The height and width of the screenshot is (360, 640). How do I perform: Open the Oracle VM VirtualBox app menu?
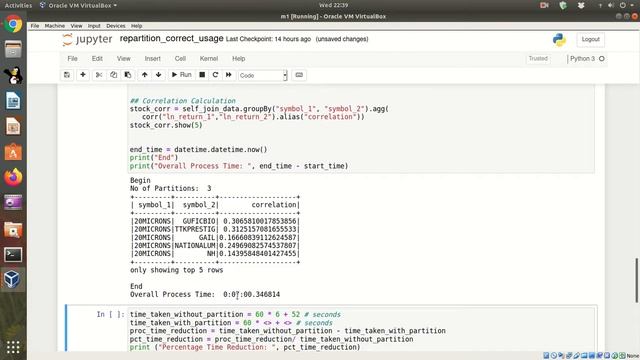[x=78, y=5]
